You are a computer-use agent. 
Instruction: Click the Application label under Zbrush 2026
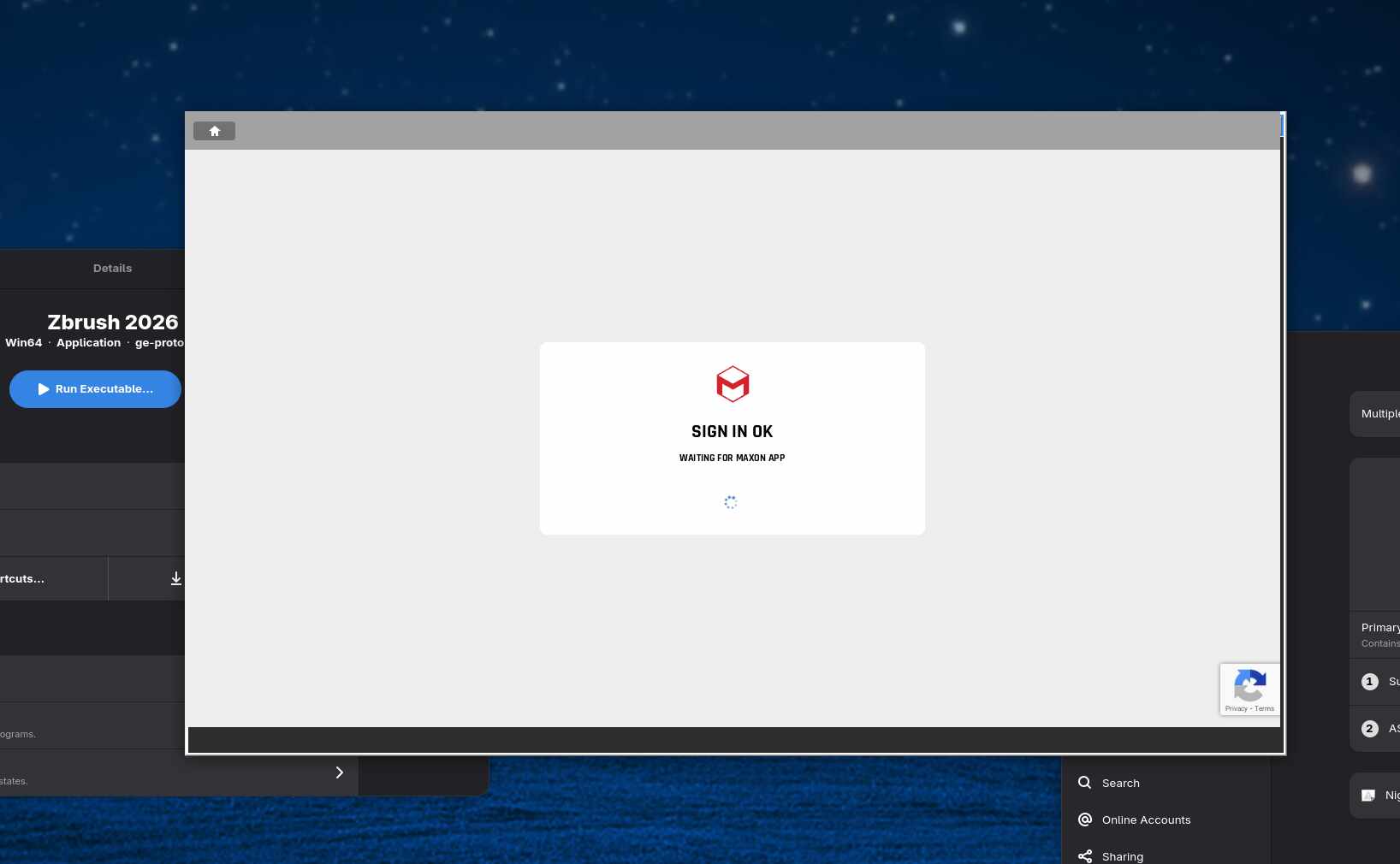tap(88, 343)
